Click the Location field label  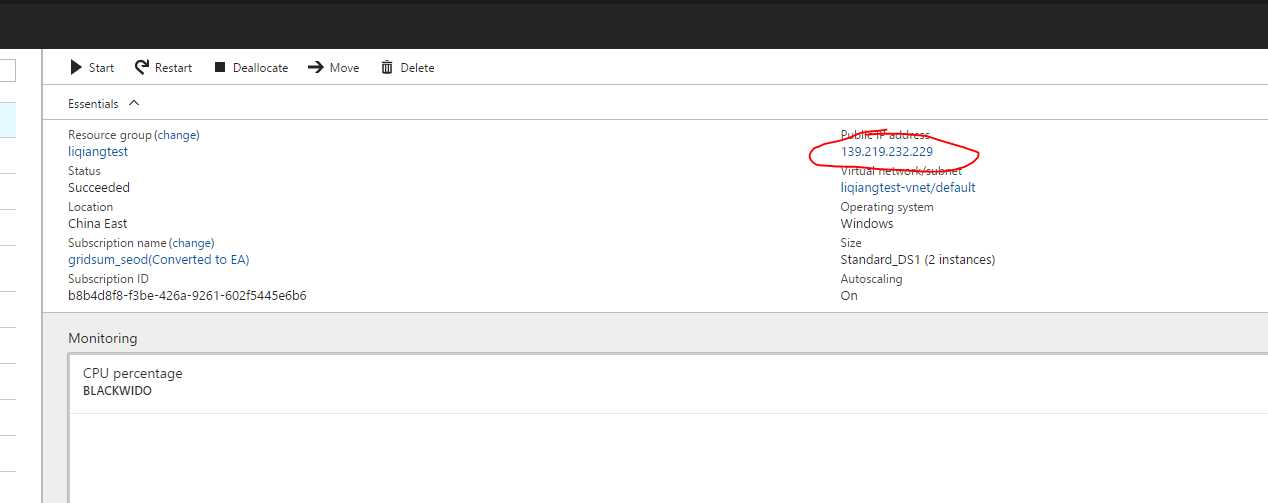click(91, 207)
